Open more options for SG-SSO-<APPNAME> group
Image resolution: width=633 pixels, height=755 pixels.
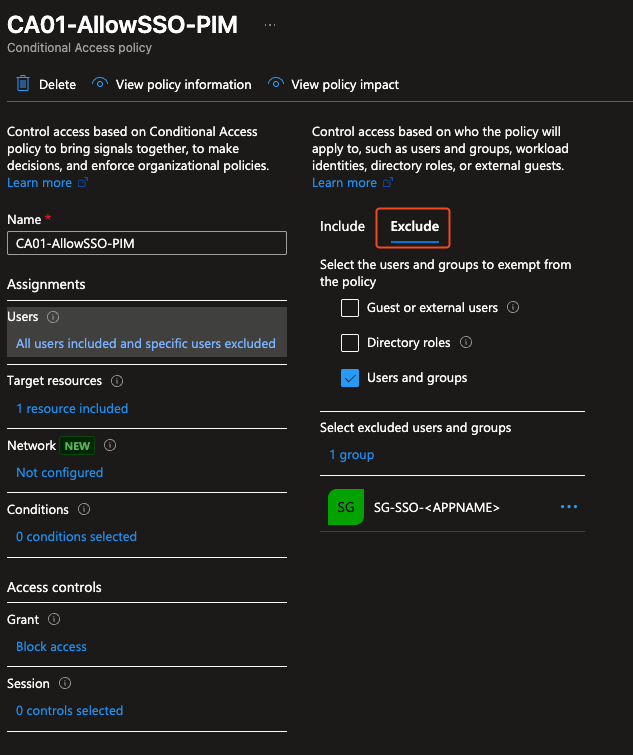click(x=569, y=507)
